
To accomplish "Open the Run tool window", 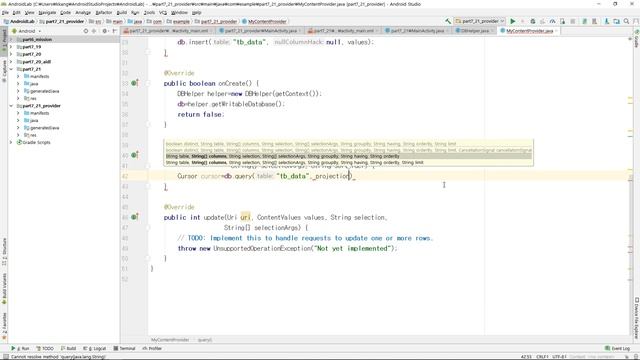I will click(20, 349).
